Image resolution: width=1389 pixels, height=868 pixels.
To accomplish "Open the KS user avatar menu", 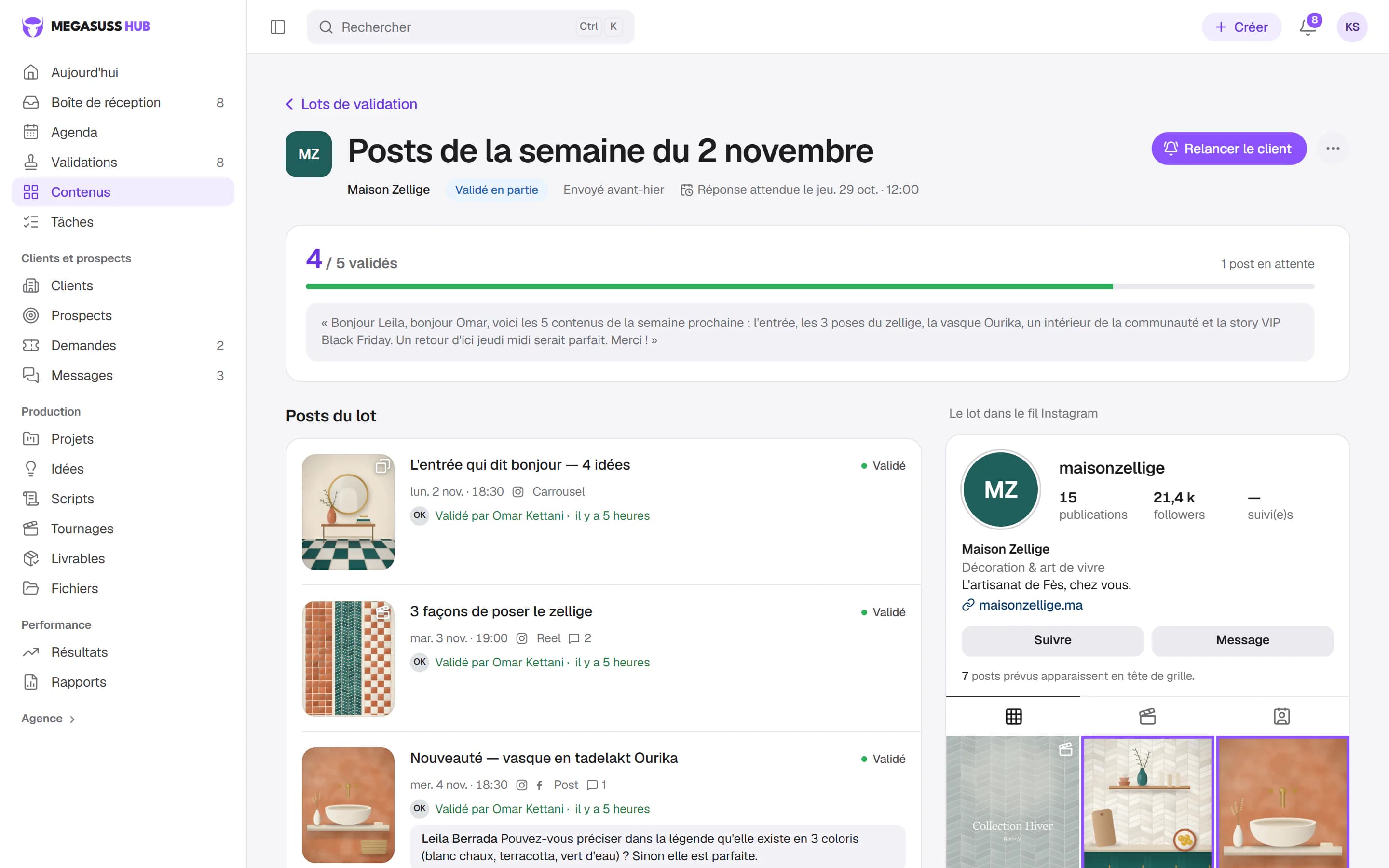I will (1352, 27).
